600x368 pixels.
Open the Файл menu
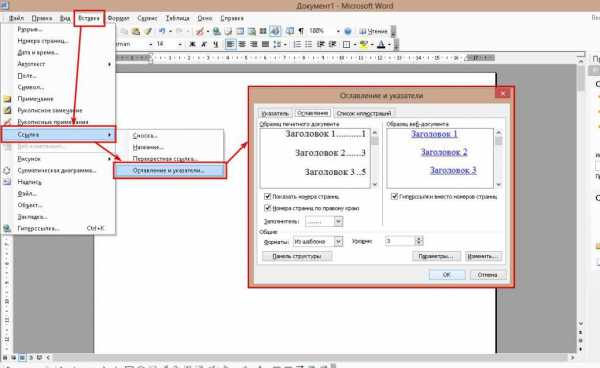(16, 18)
